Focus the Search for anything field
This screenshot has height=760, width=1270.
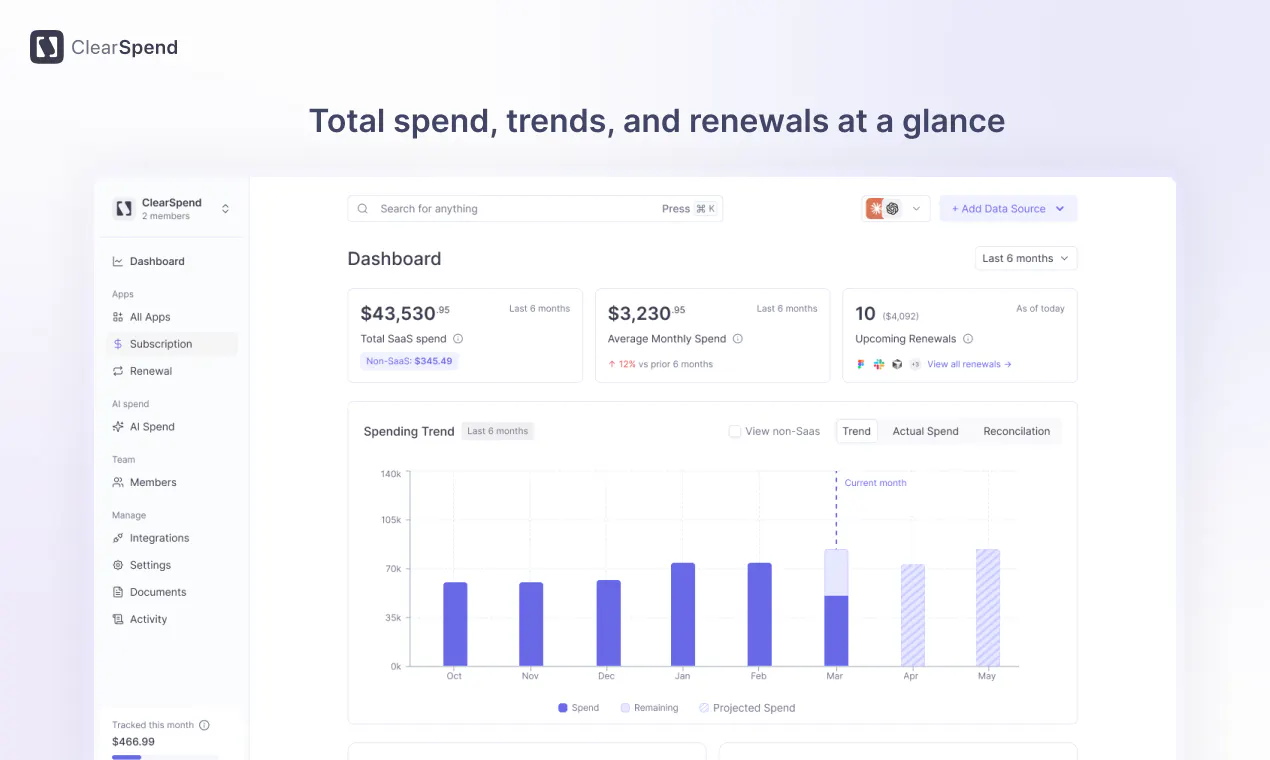tap(535, 209)
